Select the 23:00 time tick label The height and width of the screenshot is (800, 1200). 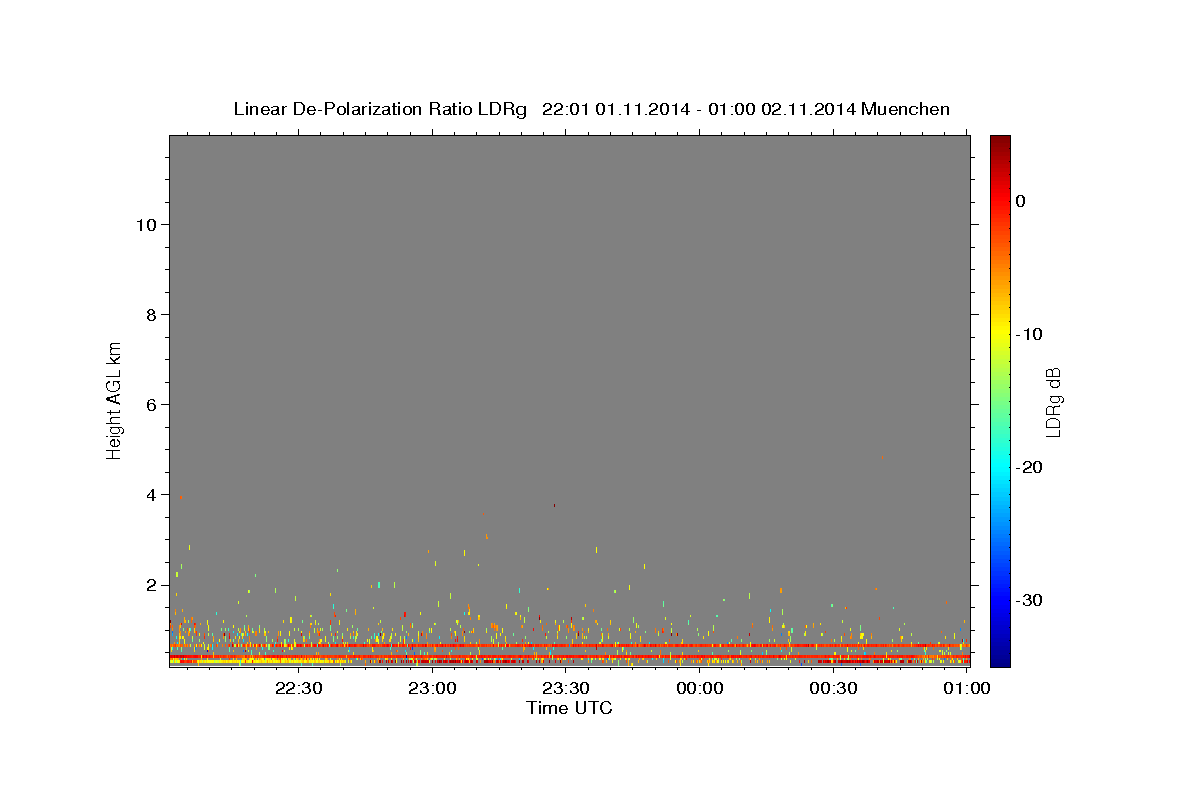(433, 689)
